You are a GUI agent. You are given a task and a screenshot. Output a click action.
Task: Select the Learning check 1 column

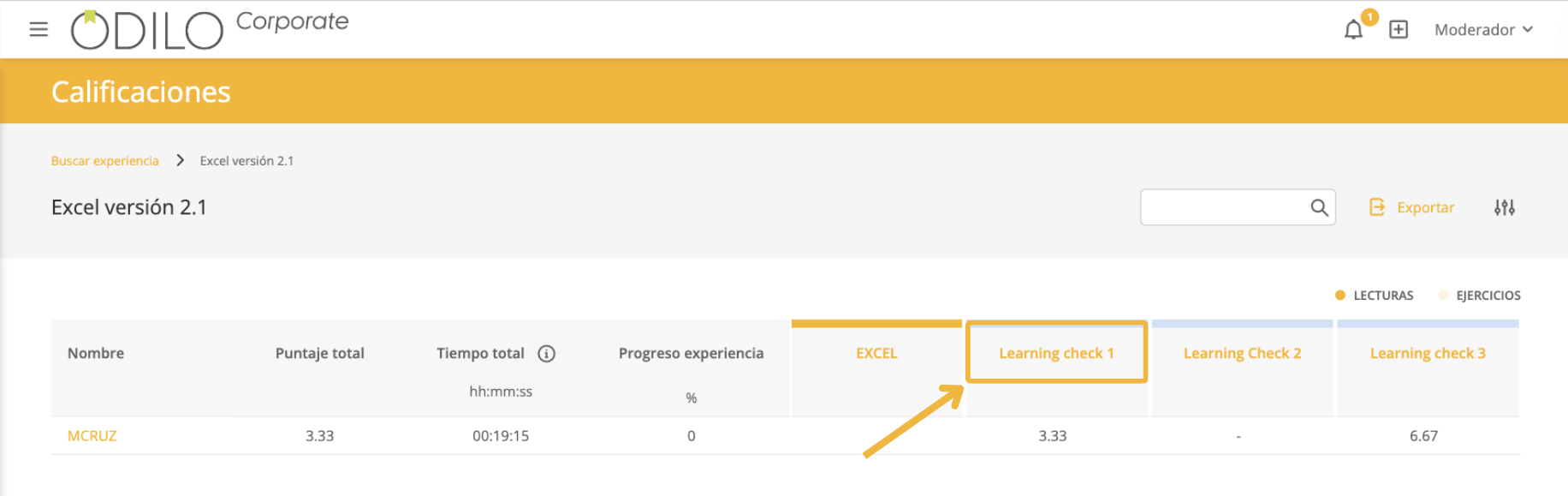coord(1056,353)
